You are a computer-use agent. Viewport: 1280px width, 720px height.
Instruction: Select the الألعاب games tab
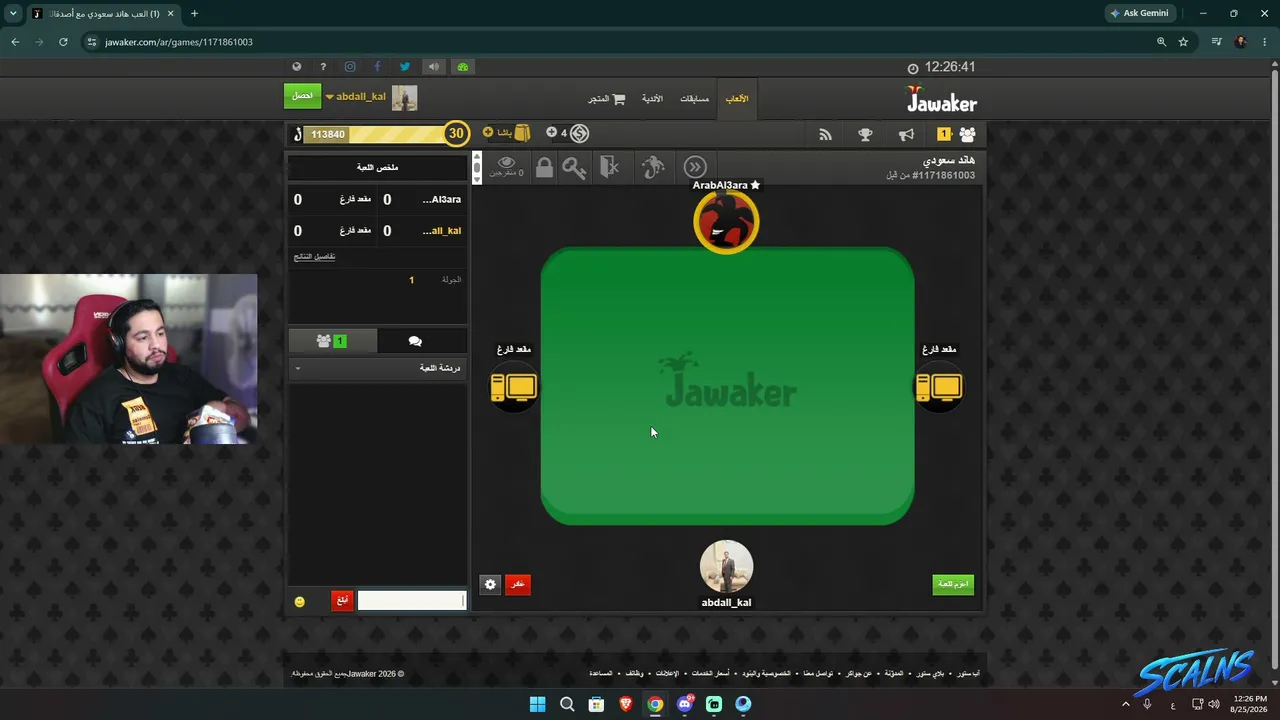point(737,99)
